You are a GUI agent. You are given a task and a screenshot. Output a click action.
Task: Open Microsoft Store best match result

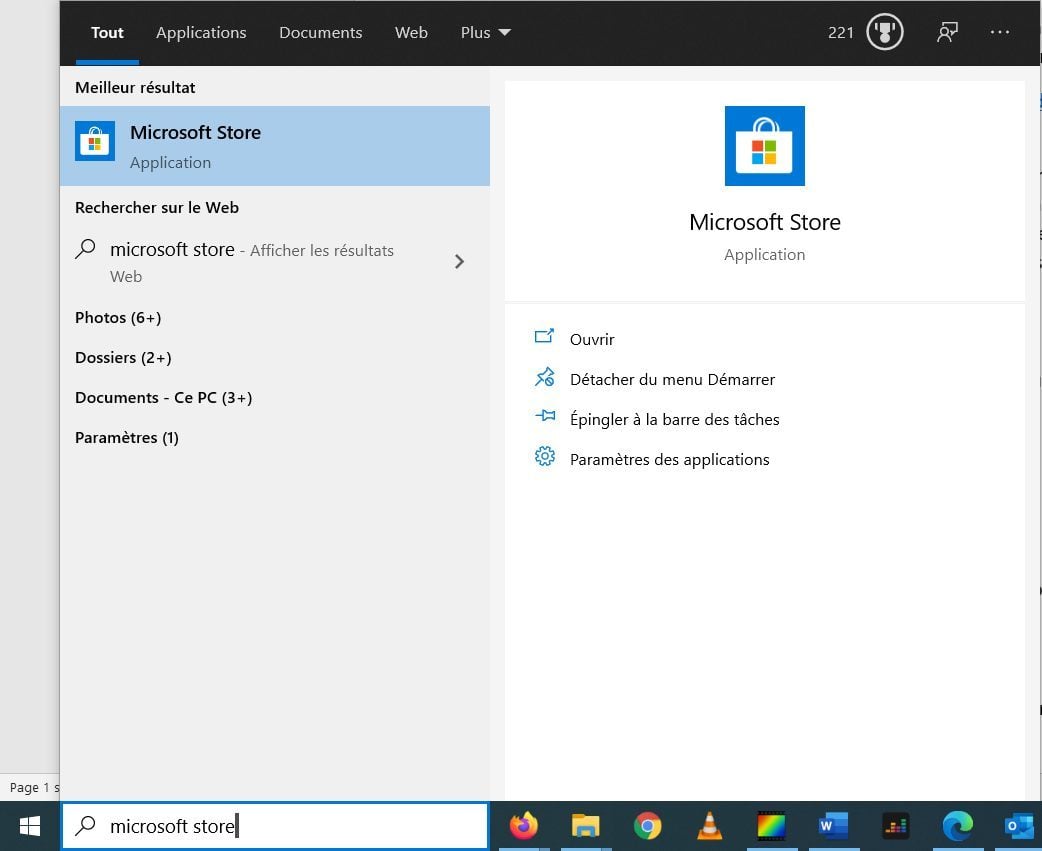pyautogui.click(x=274, y=146)
